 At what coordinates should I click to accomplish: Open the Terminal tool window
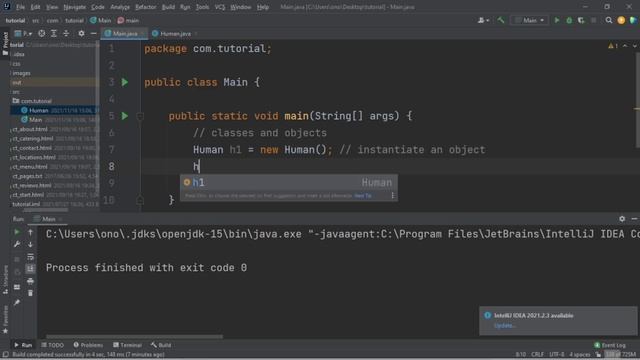click(127, 345)
